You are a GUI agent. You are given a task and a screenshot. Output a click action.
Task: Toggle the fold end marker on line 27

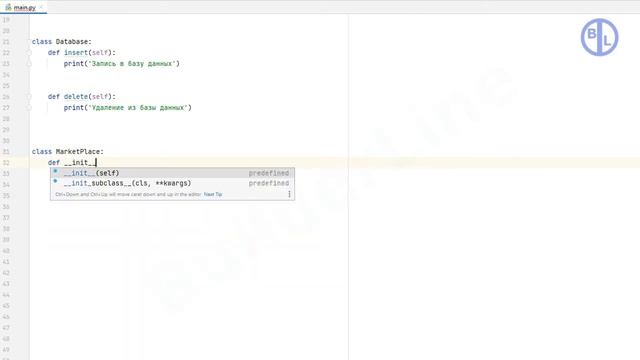29,108
